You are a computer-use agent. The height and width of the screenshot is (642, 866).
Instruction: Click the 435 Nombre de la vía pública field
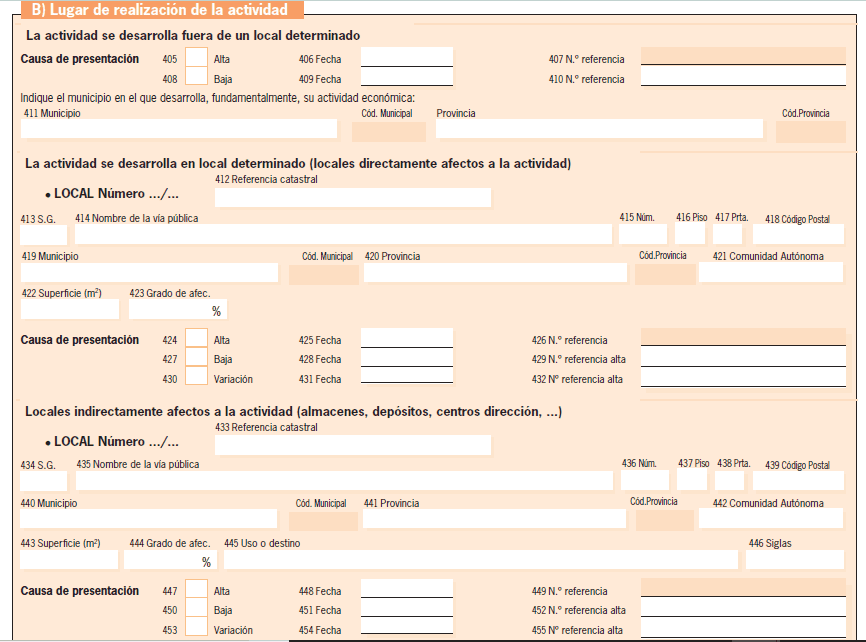tap(344, 481)
